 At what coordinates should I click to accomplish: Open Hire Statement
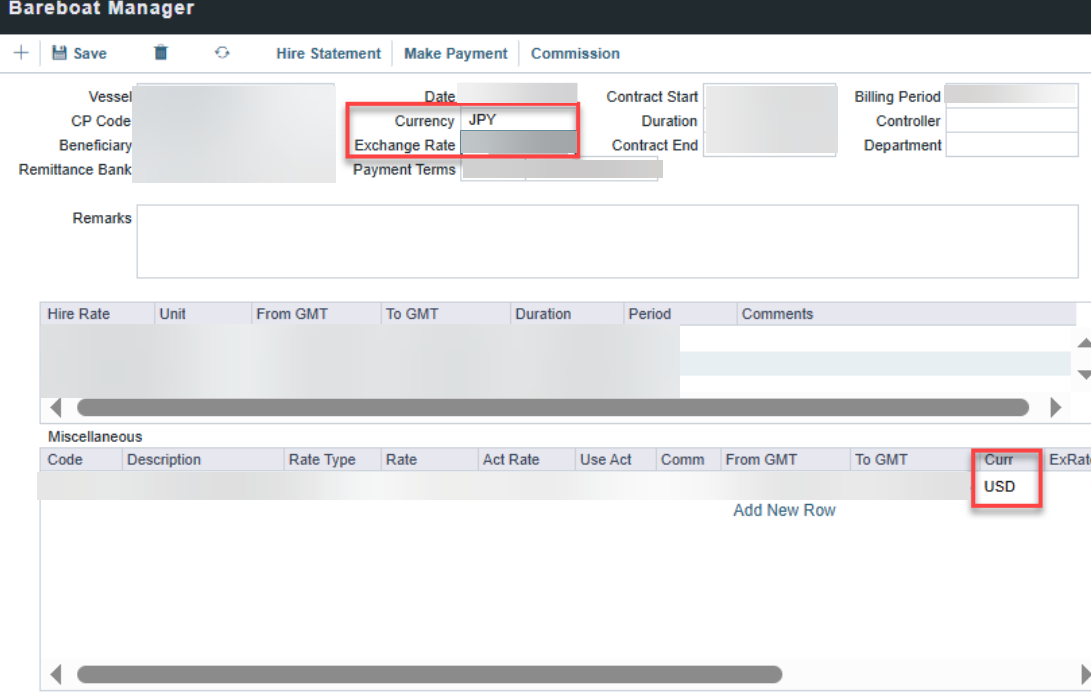point(328,53)
